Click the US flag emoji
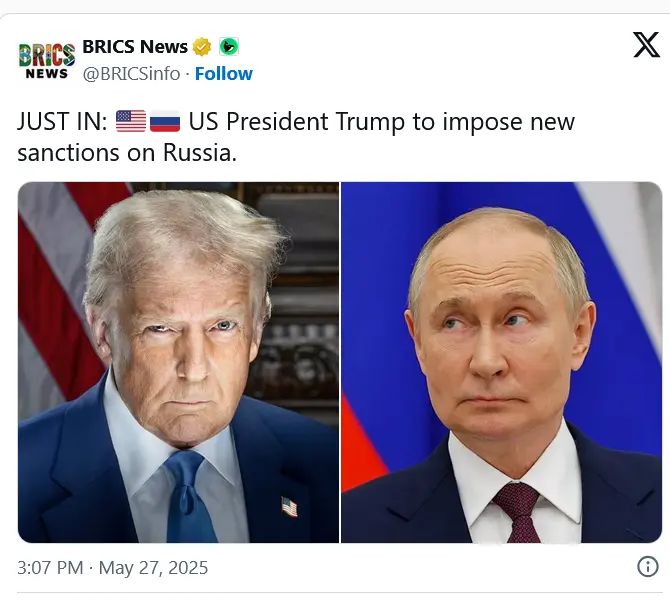The height and width of the screenshot is (605, 670). pos(131,121)
